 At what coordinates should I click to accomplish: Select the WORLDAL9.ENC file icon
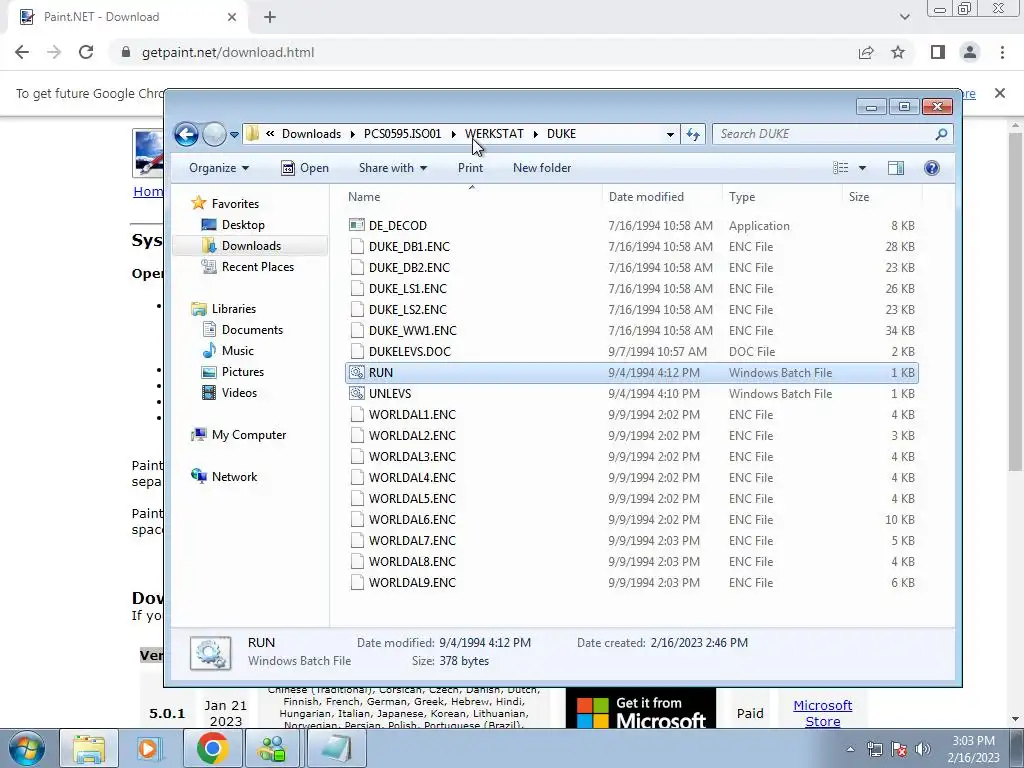[357, 583]
